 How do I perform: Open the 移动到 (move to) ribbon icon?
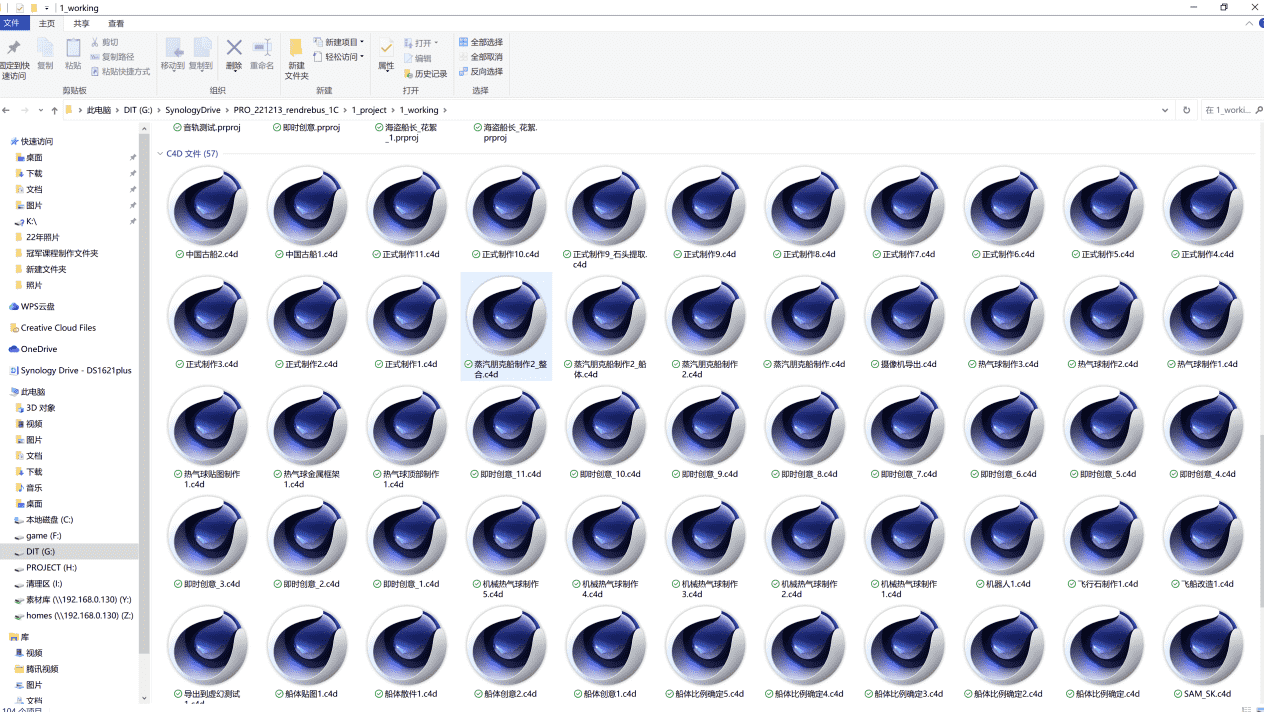[173, 49]
